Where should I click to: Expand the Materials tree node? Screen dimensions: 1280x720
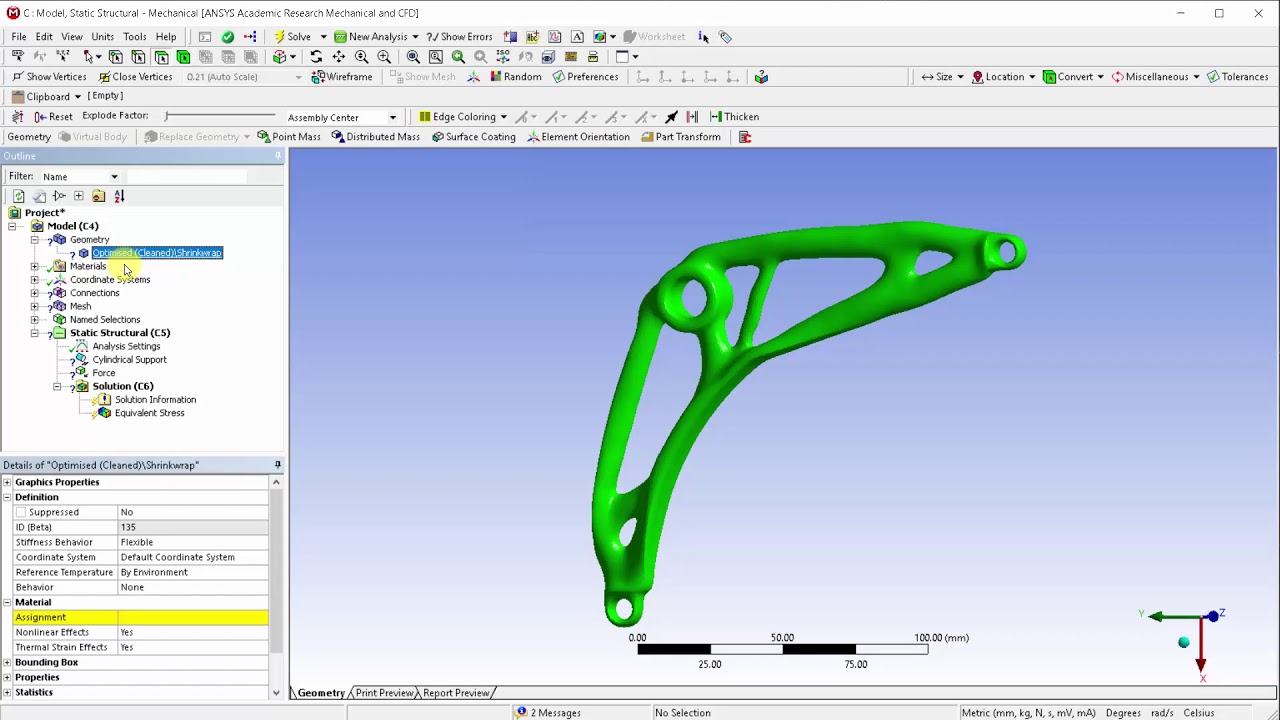pos(35,266)
